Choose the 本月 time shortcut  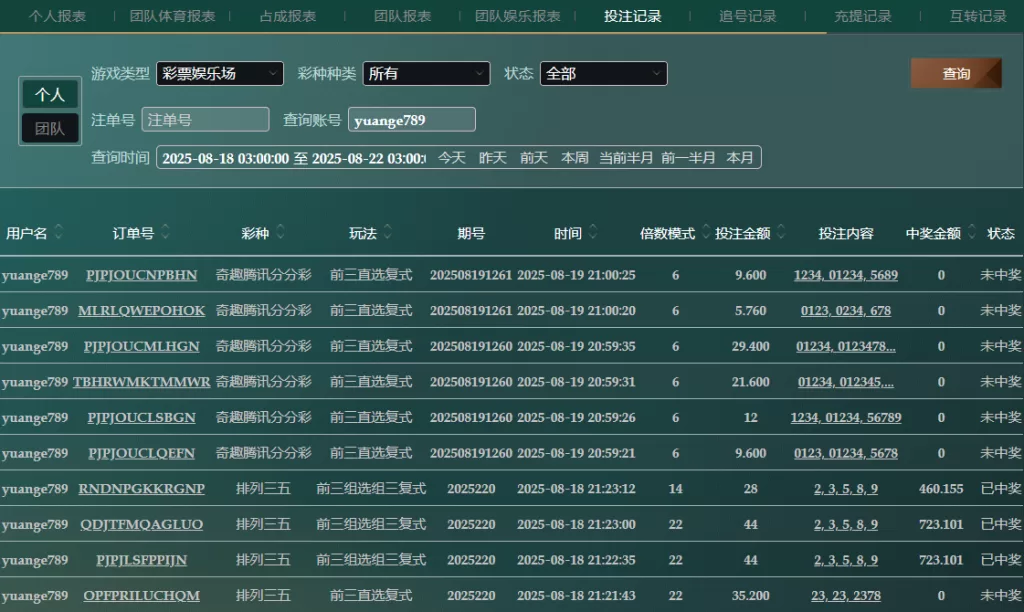740,158
